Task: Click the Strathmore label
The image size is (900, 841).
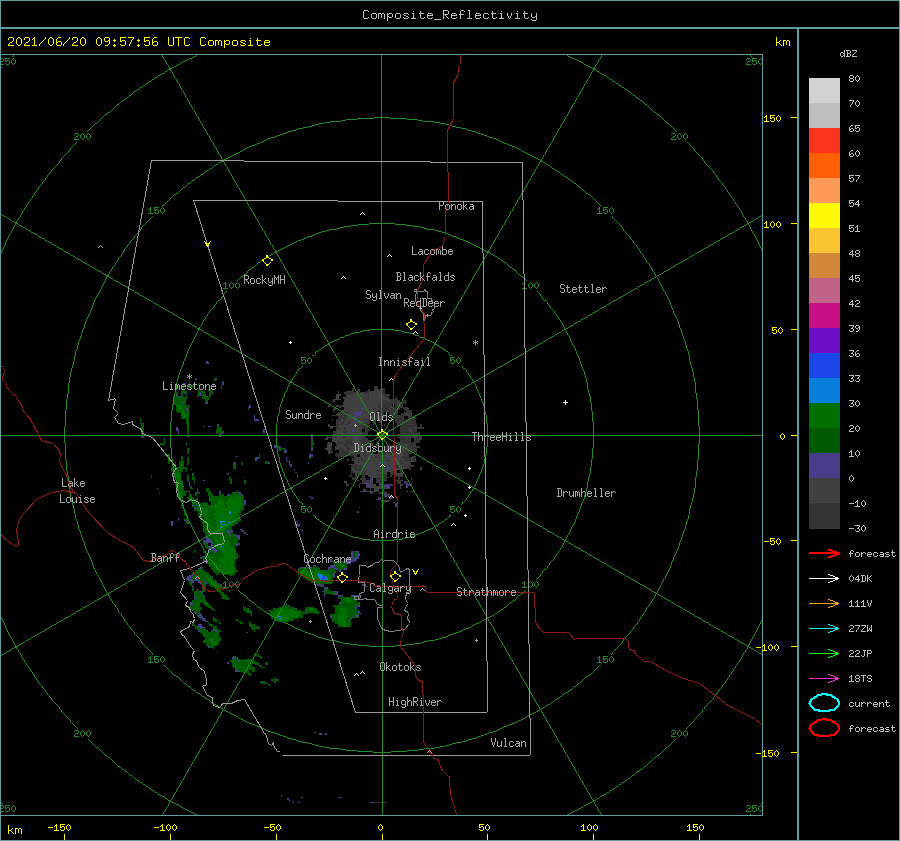Action: pyautogui.click(x=486, y=592)
